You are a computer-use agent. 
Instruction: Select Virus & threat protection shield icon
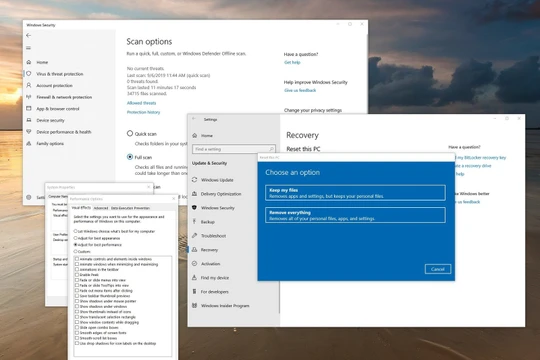pos(29,74)
